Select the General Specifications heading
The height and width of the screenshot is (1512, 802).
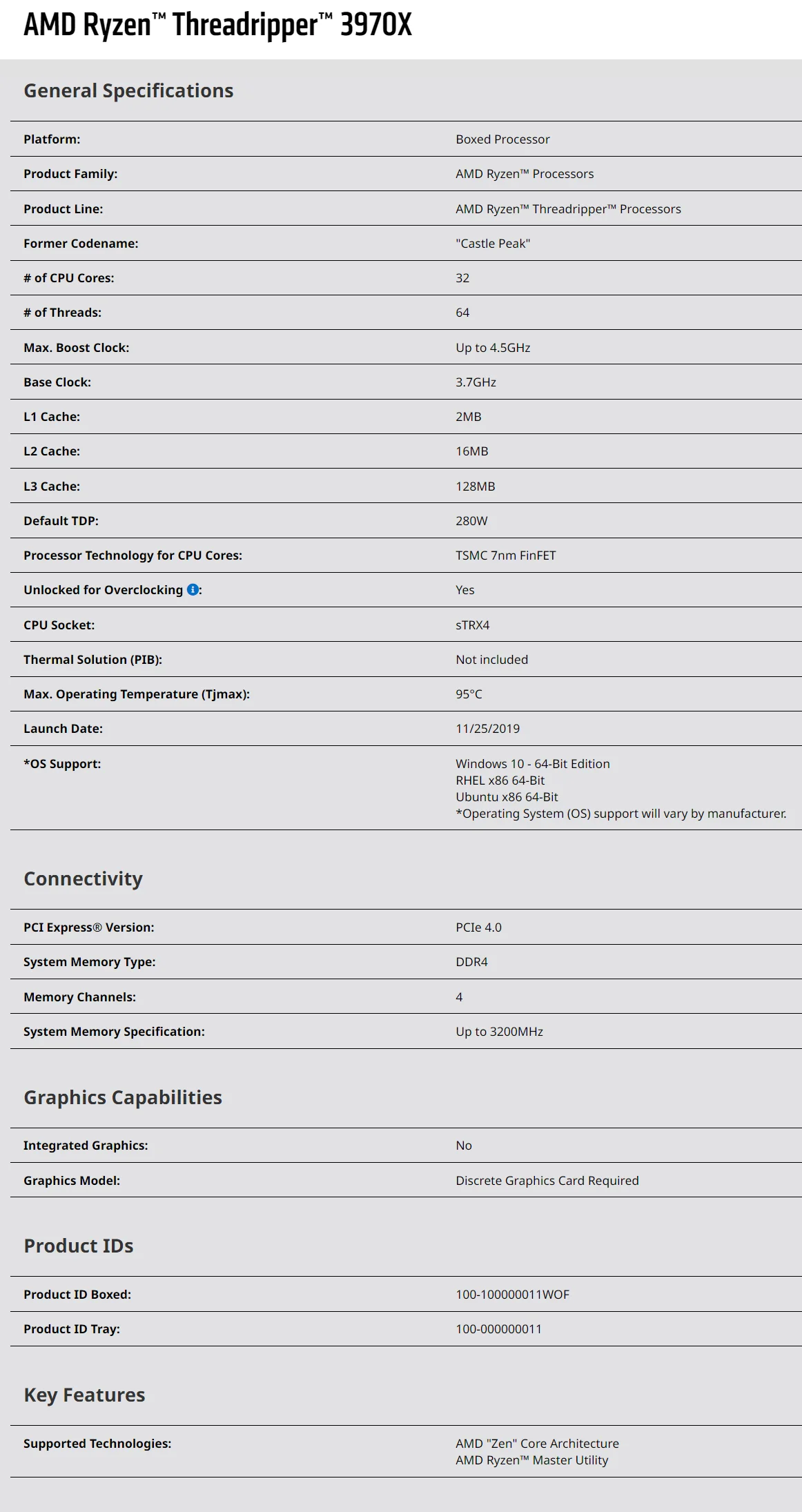pos(128,91)
